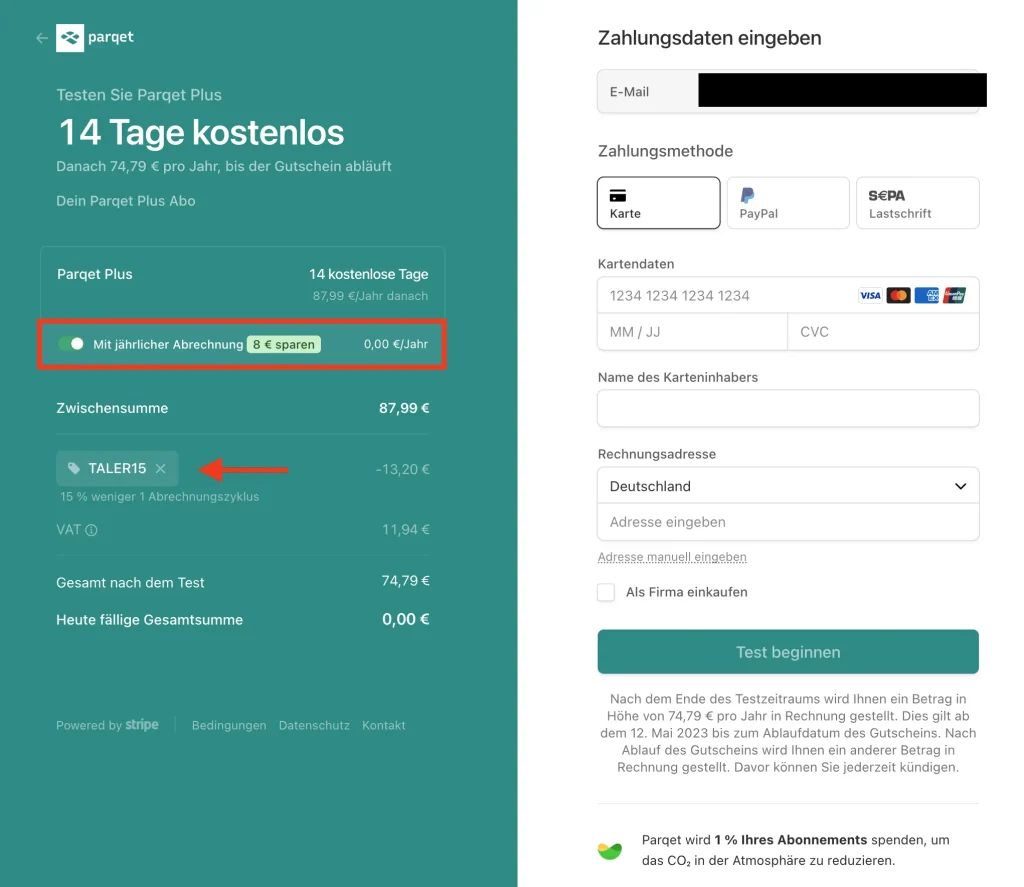Remove the TALER15 coupon with the X

click(161, 468)
